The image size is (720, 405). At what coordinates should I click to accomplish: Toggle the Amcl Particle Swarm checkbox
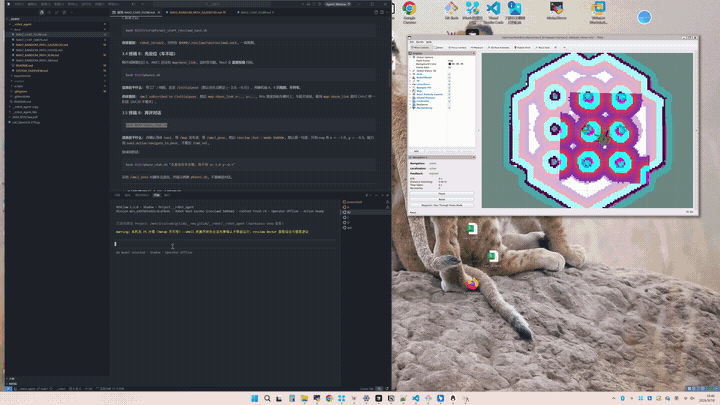tap(450, 95)
